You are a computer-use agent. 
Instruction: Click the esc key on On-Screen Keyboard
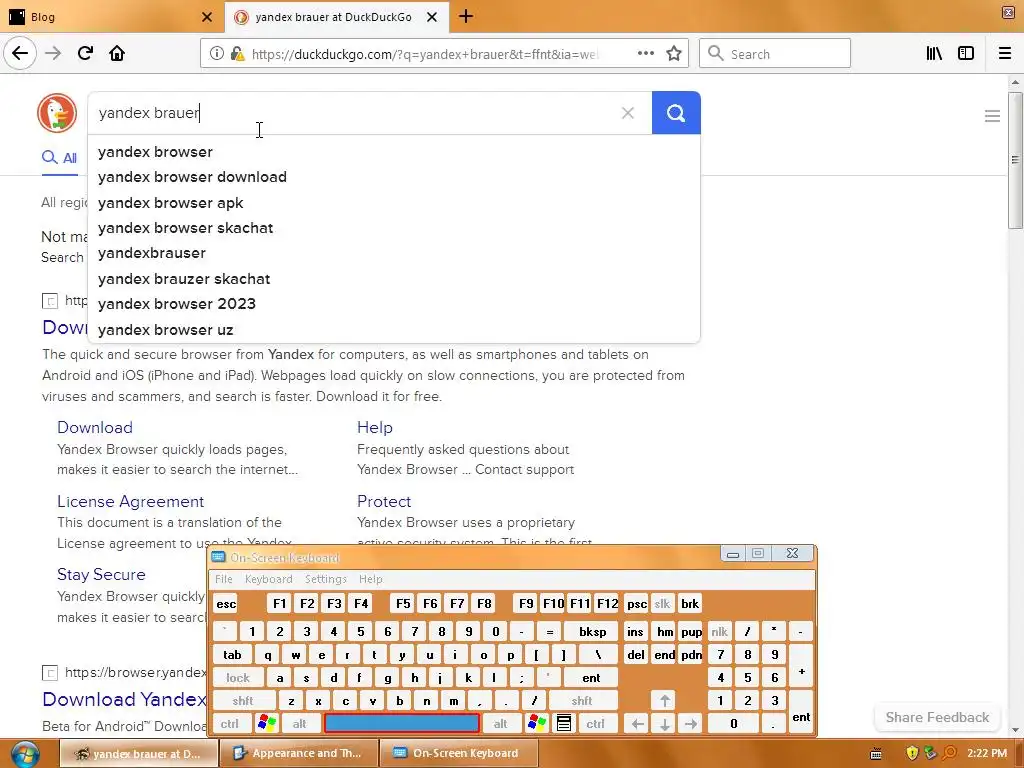click(226, 603)
